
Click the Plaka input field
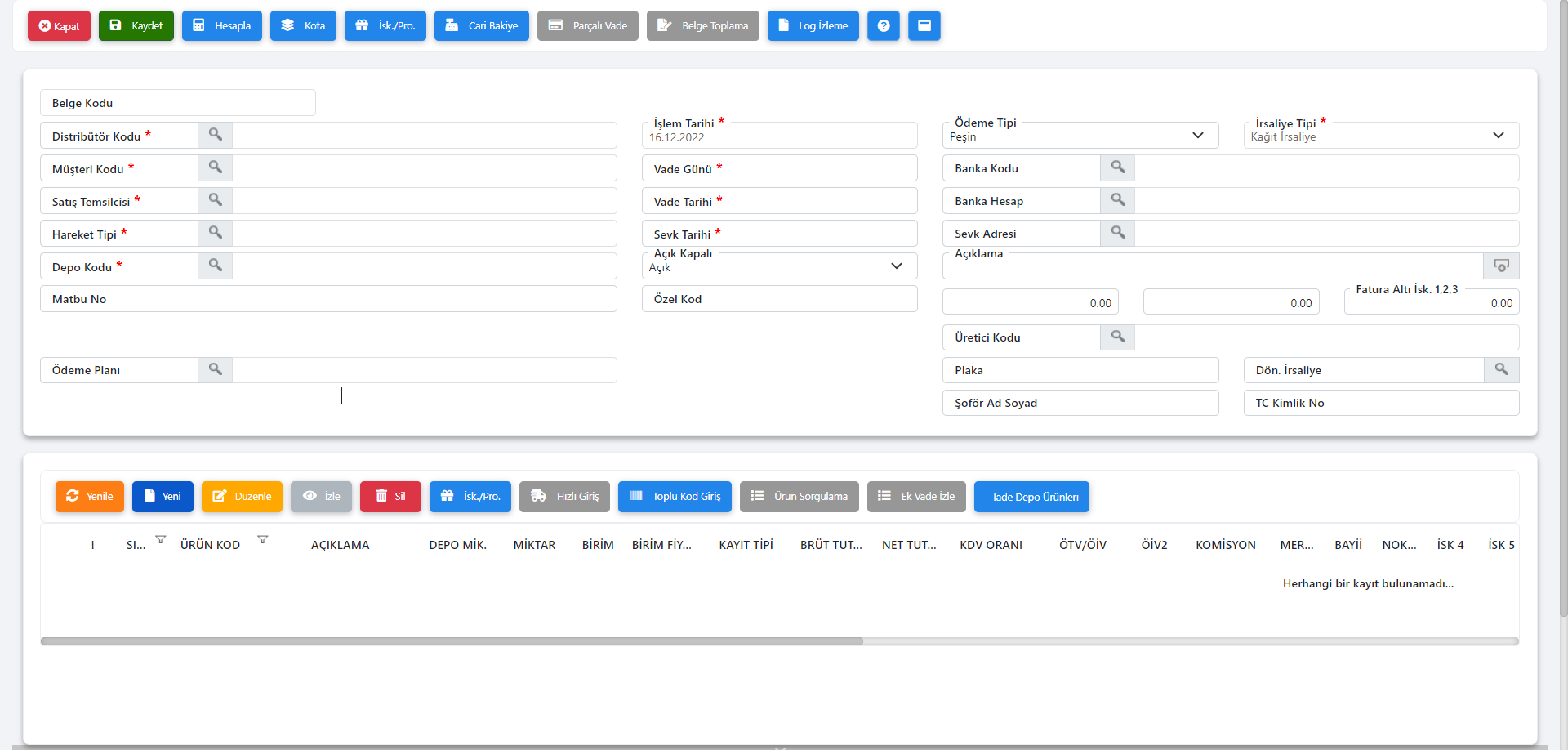point(1080,370)
